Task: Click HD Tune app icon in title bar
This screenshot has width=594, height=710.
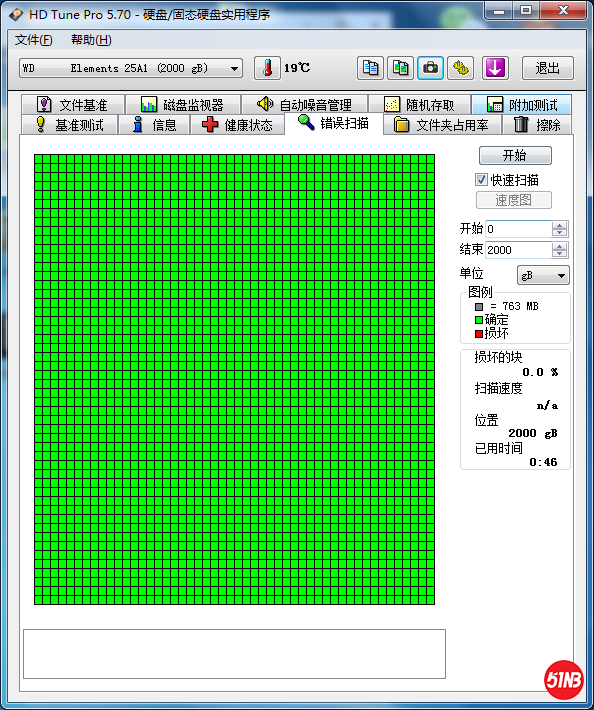Action: pos(16,14)
